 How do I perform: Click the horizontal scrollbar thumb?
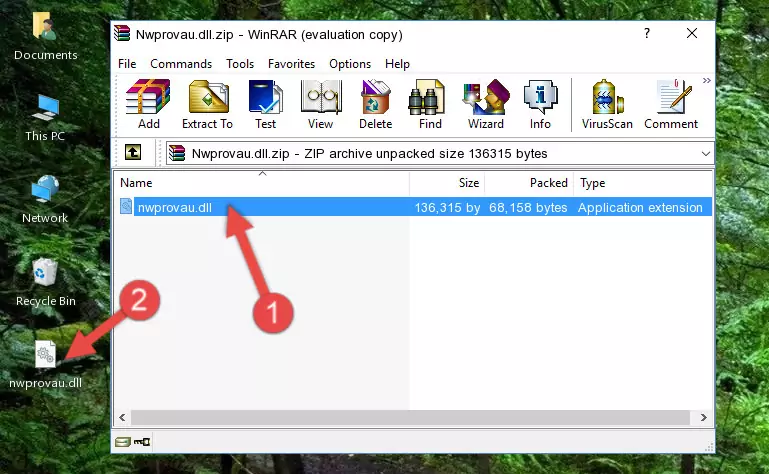click(410, 418)
